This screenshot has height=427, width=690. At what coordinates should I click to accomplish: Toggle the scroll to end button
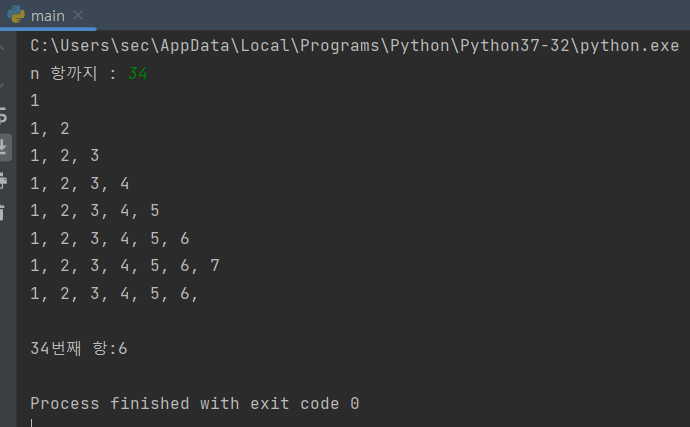click(4, 147)
